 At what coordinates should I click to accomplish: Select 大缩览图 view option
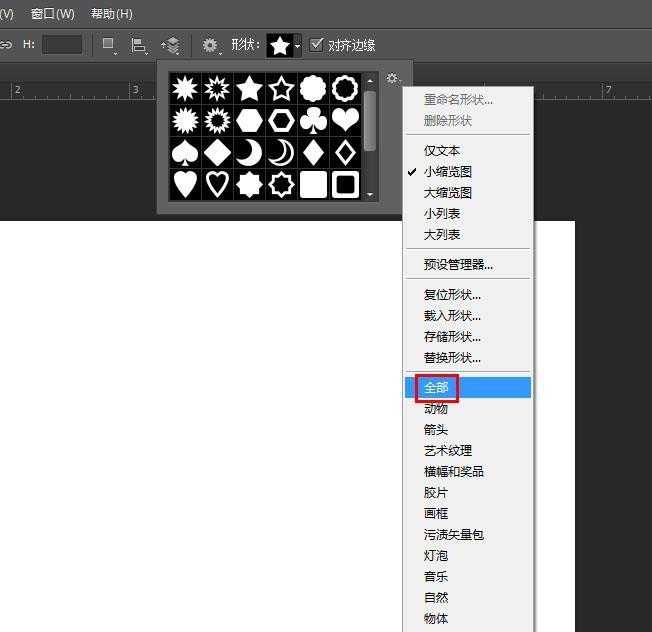point(447,193)
